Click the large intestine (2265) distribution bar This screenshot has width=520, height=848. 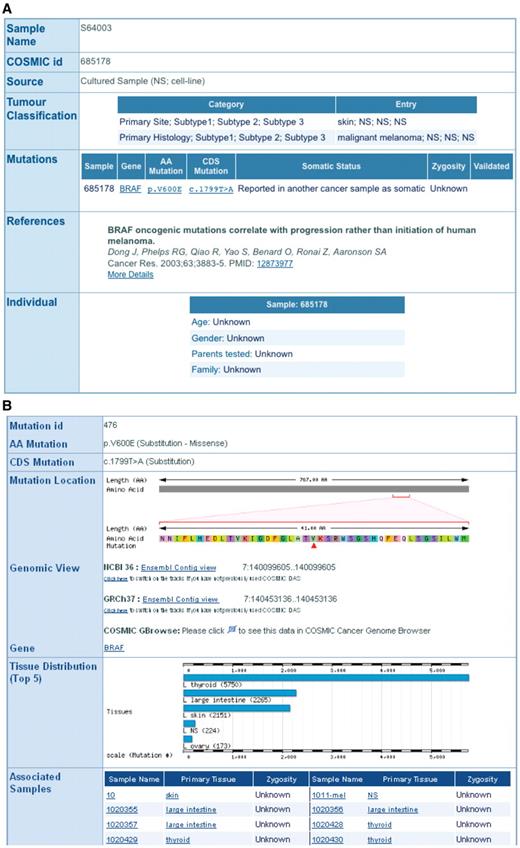click(x=239, y=693)
